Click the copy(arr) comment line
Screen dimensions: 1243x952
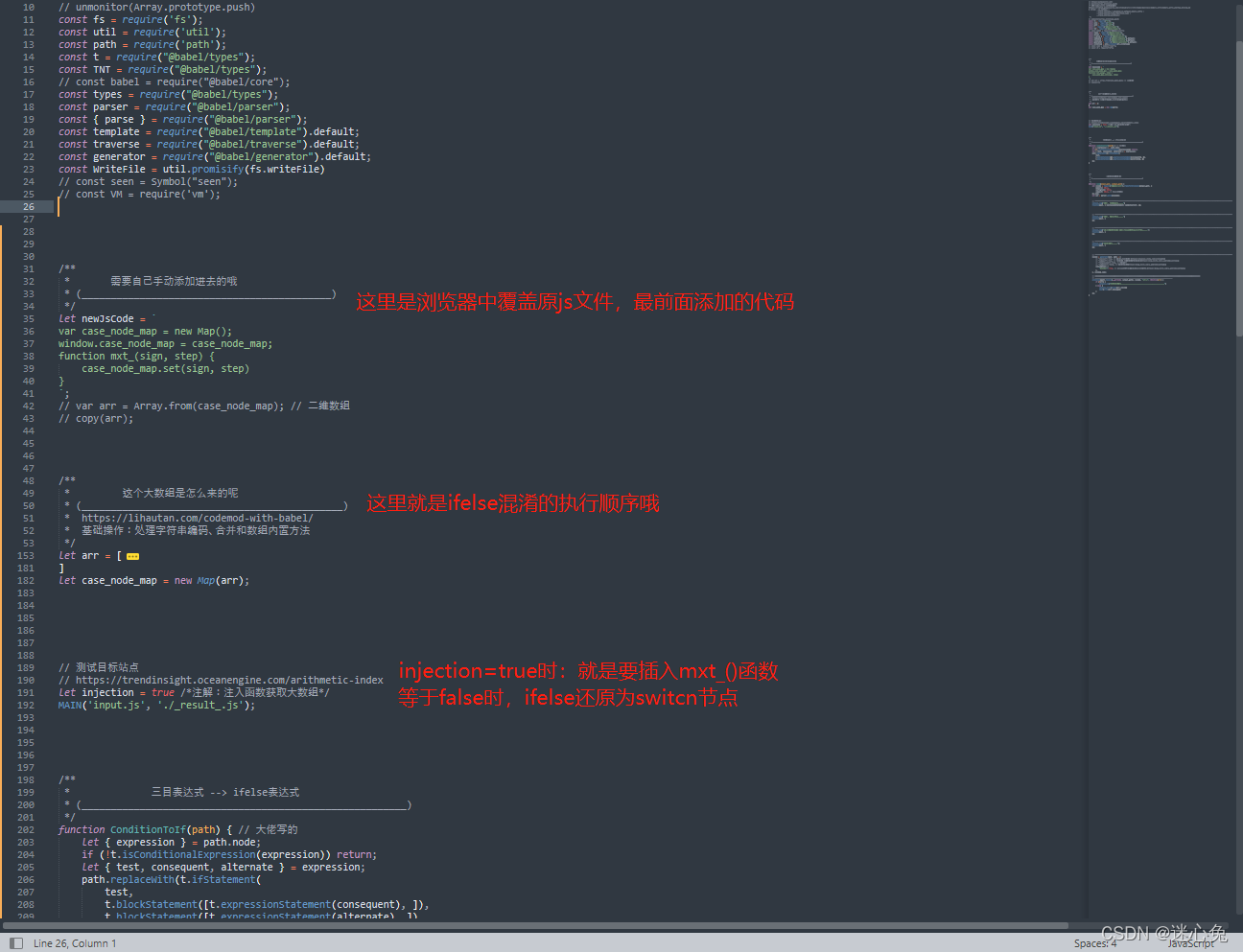[96, 418]
